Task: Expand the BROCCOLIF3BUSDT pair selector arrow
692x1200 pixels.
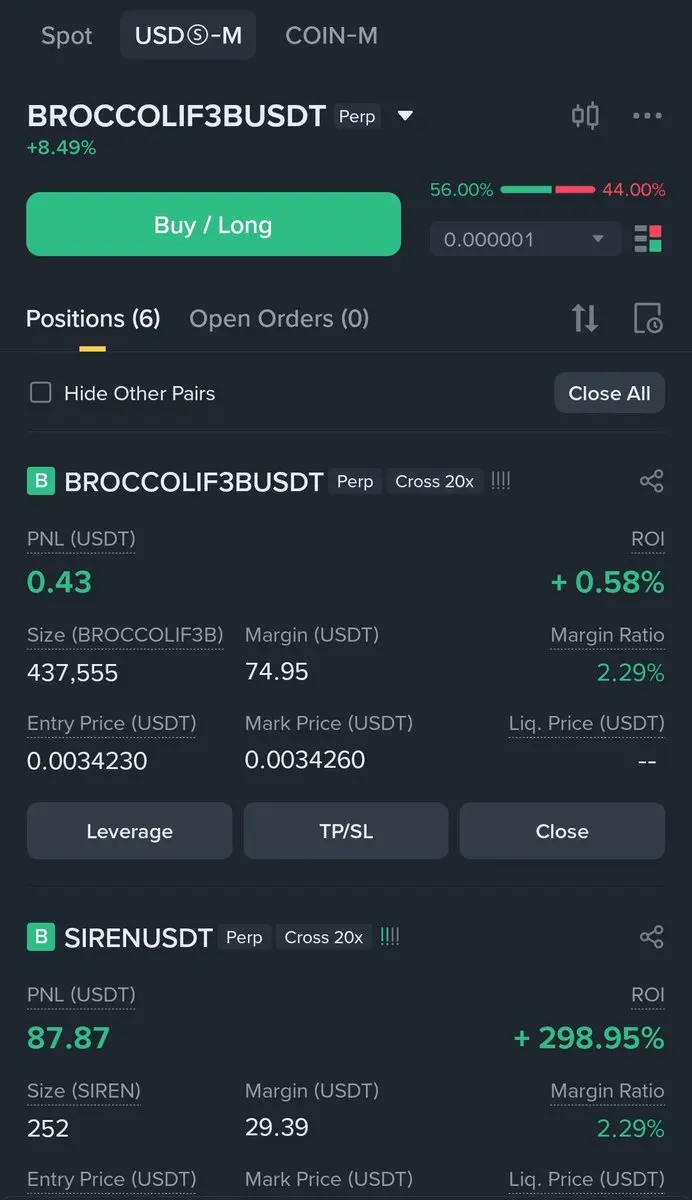Action: (405, 116)
